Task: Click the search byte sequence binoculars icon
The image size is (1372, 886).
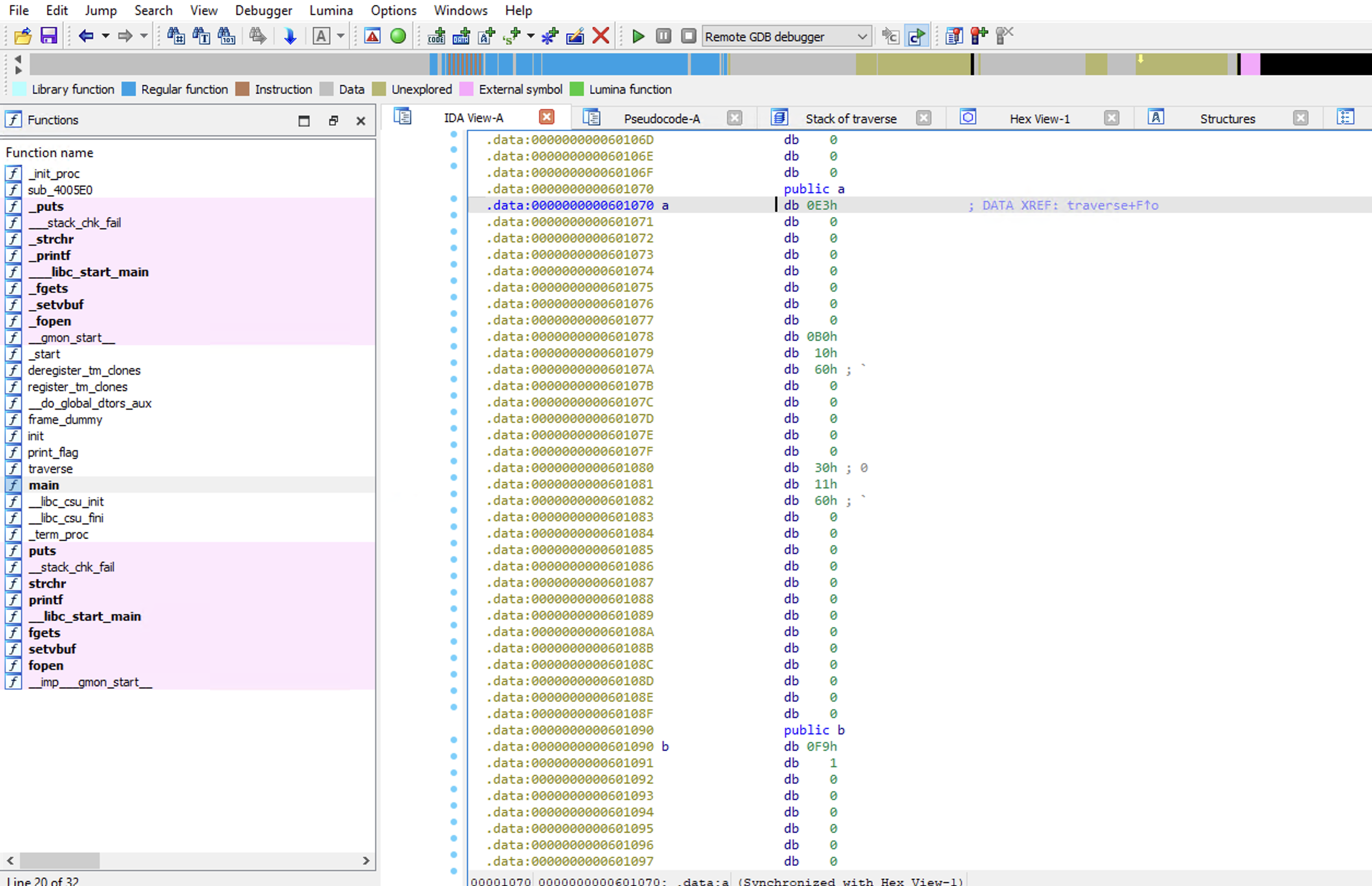Action: [226, 36]
